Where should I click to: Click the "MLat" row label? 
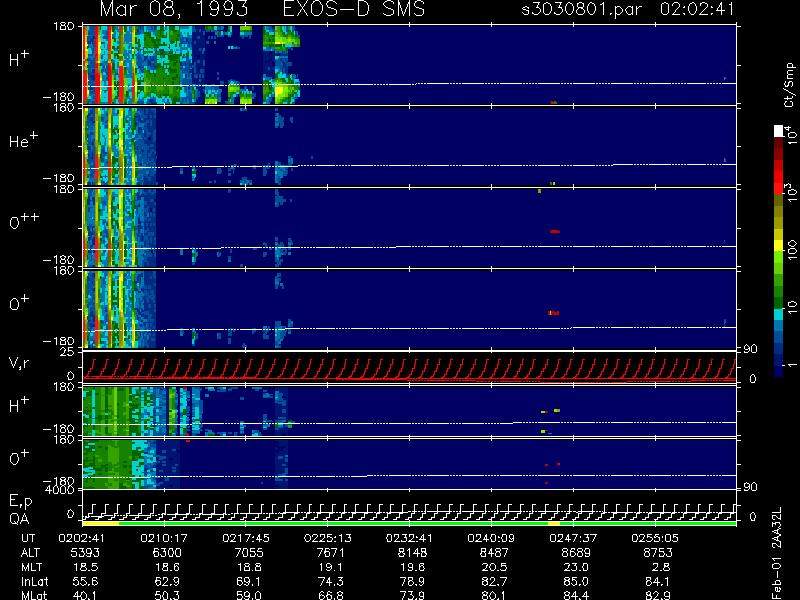pyautogui.click(x=34, y=595)
